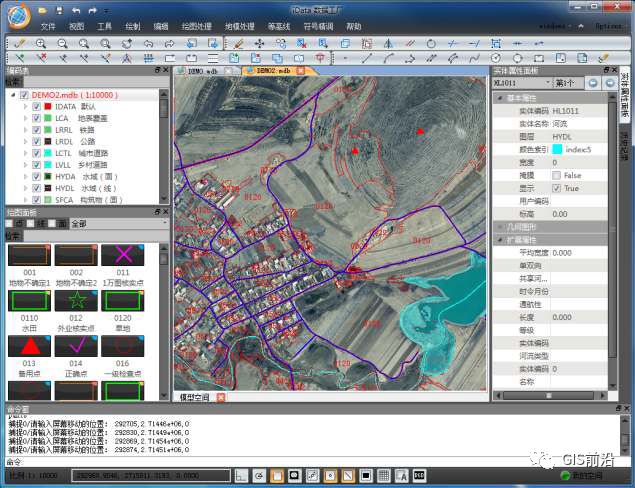This screenshot has height=488, width=635.
Task: Uncheck the 显示 True checkbox
Action: [557, 188]
